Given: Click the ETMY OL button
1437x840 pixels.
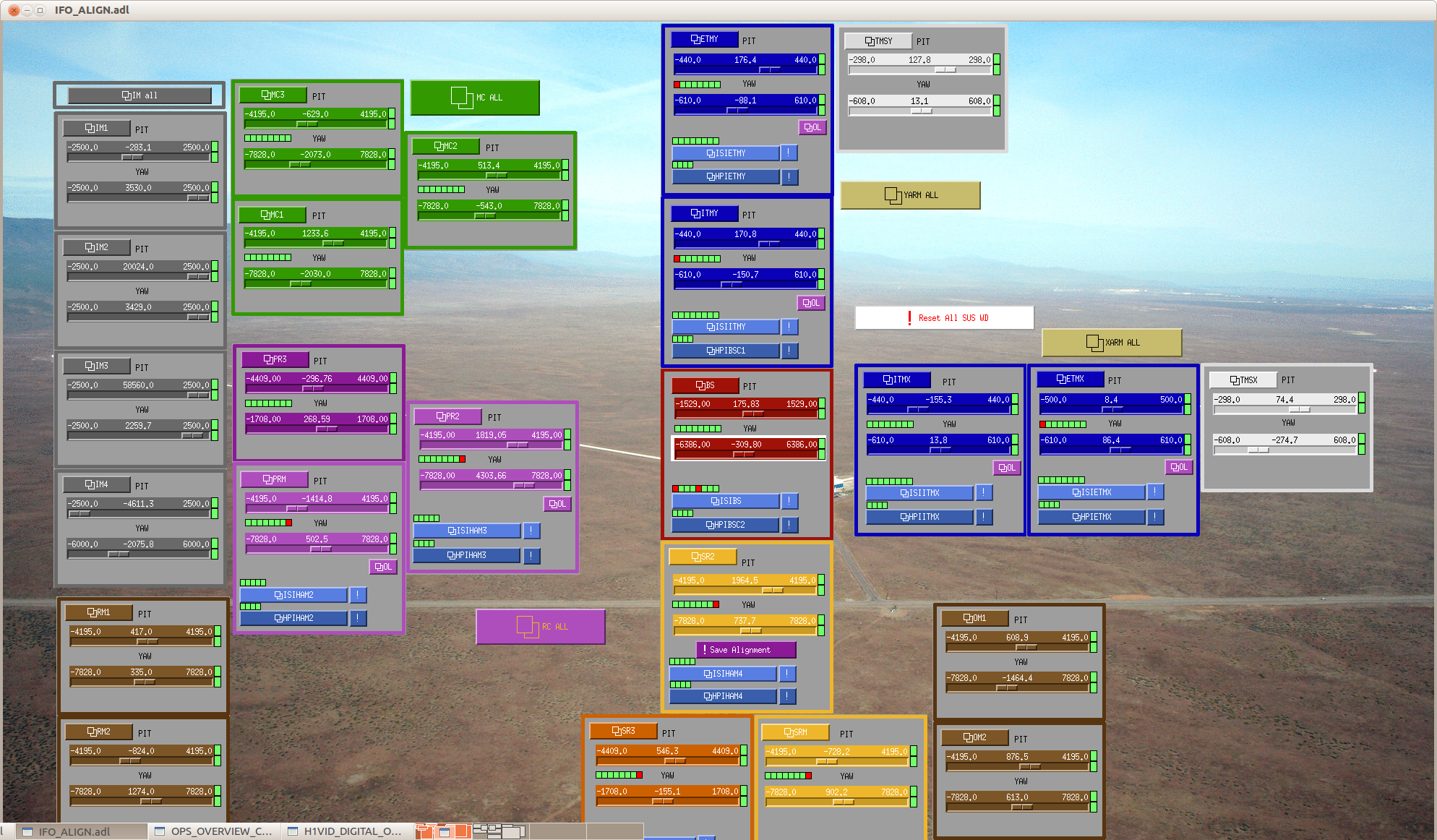Looking at the screenshot, I should (812, 127).
